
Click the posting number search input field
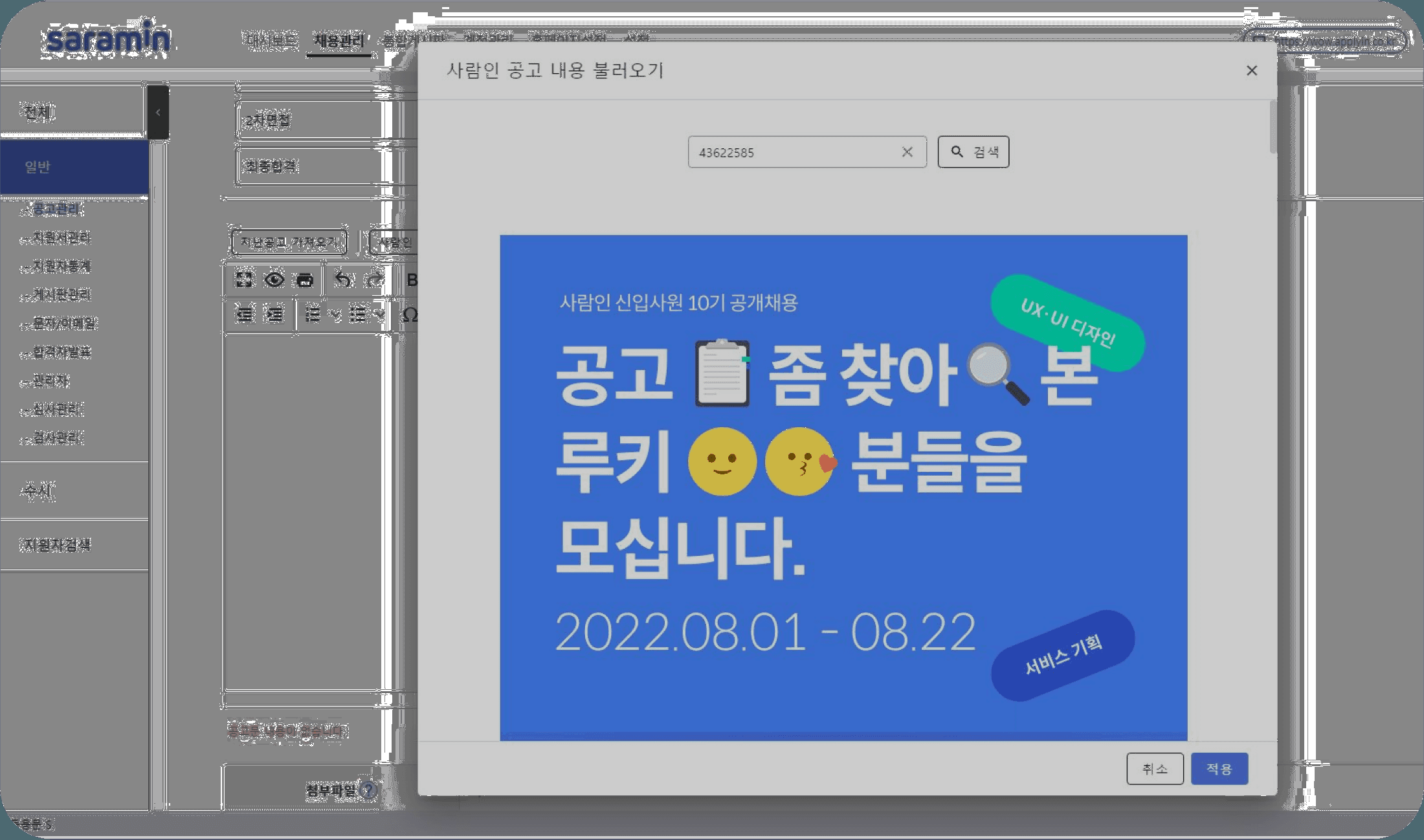[x=807, y=152]
